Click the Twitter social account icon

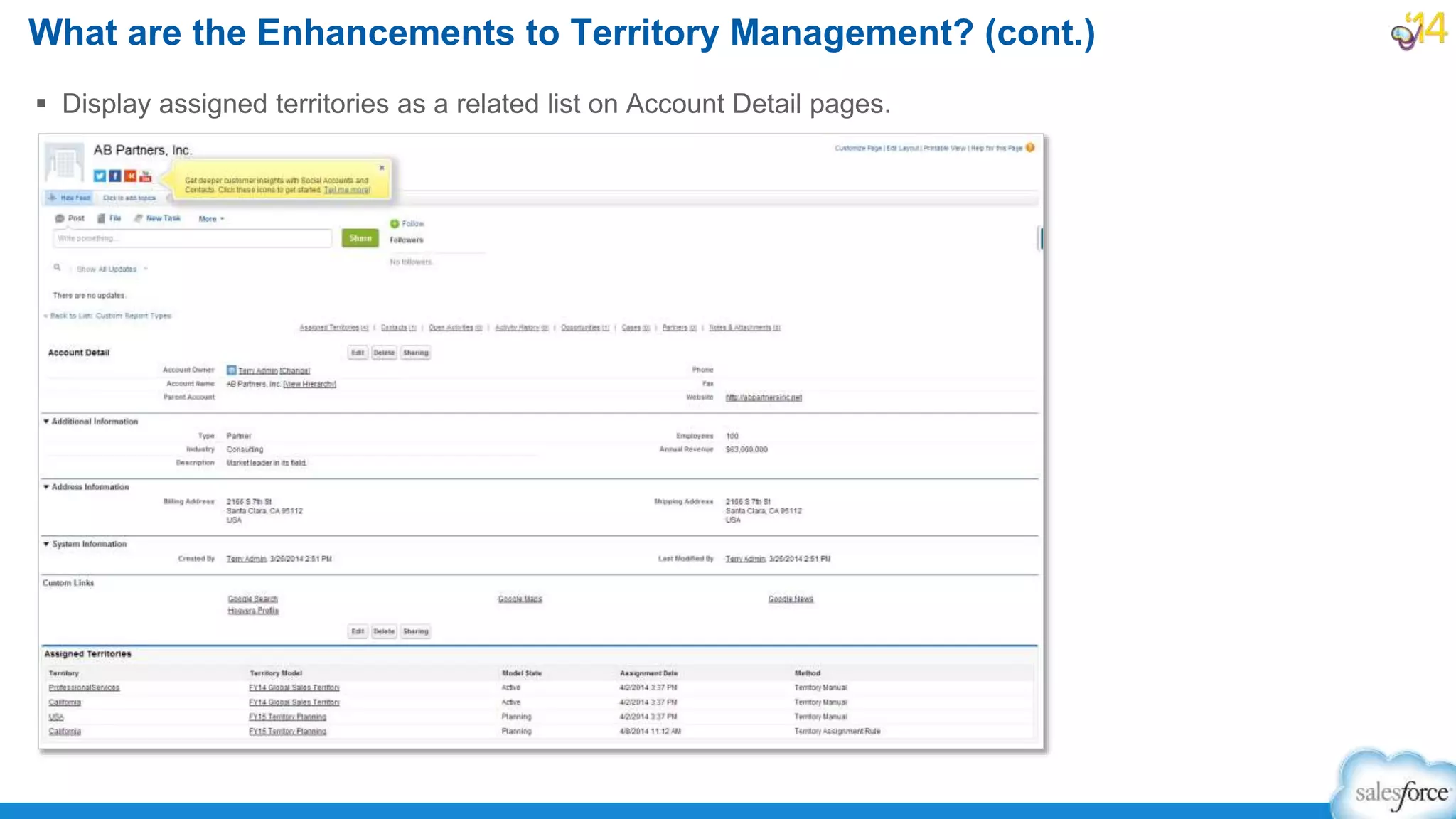[x=100, y=176]
